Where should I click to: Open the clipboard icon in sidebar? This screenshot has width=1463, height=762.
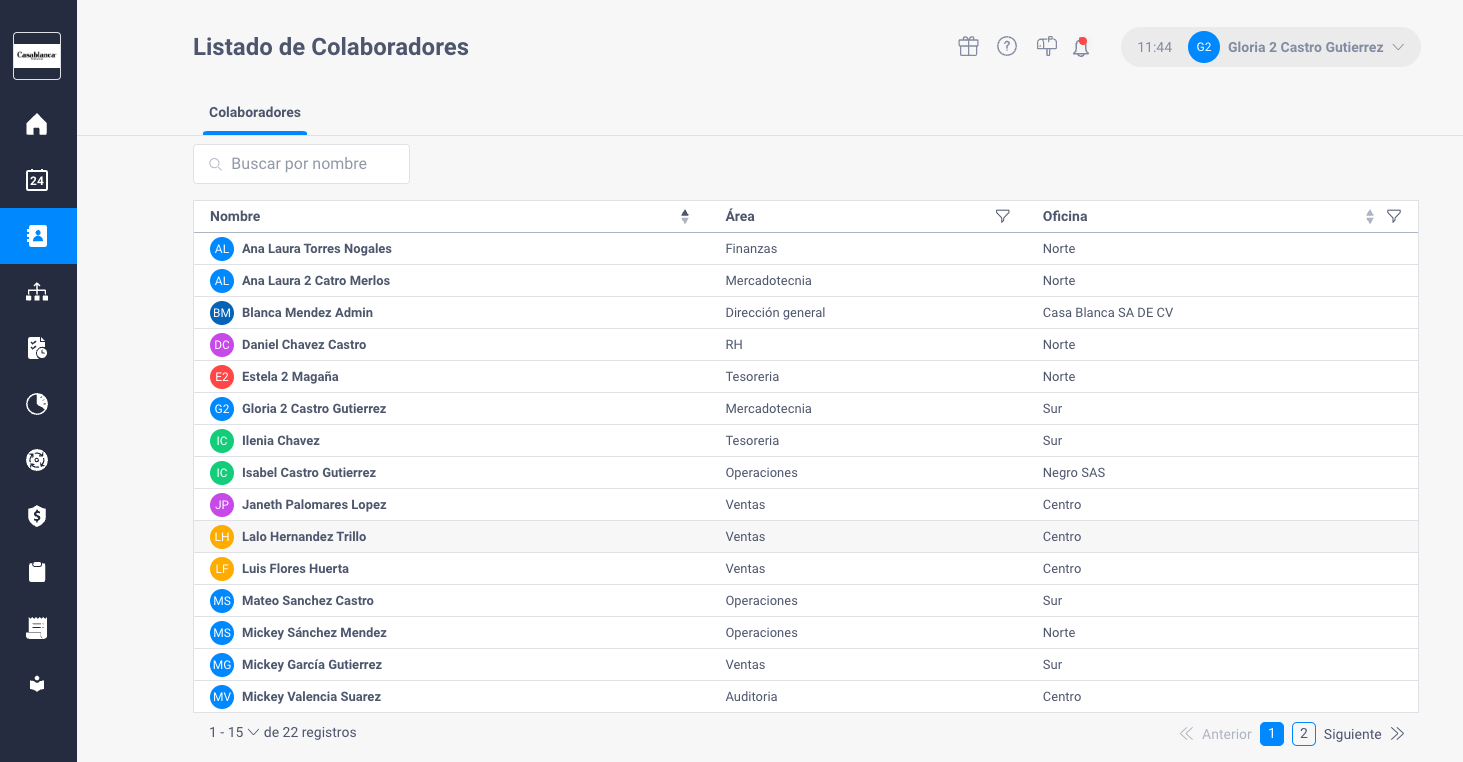pyautogui.click(x=37, y=572)
